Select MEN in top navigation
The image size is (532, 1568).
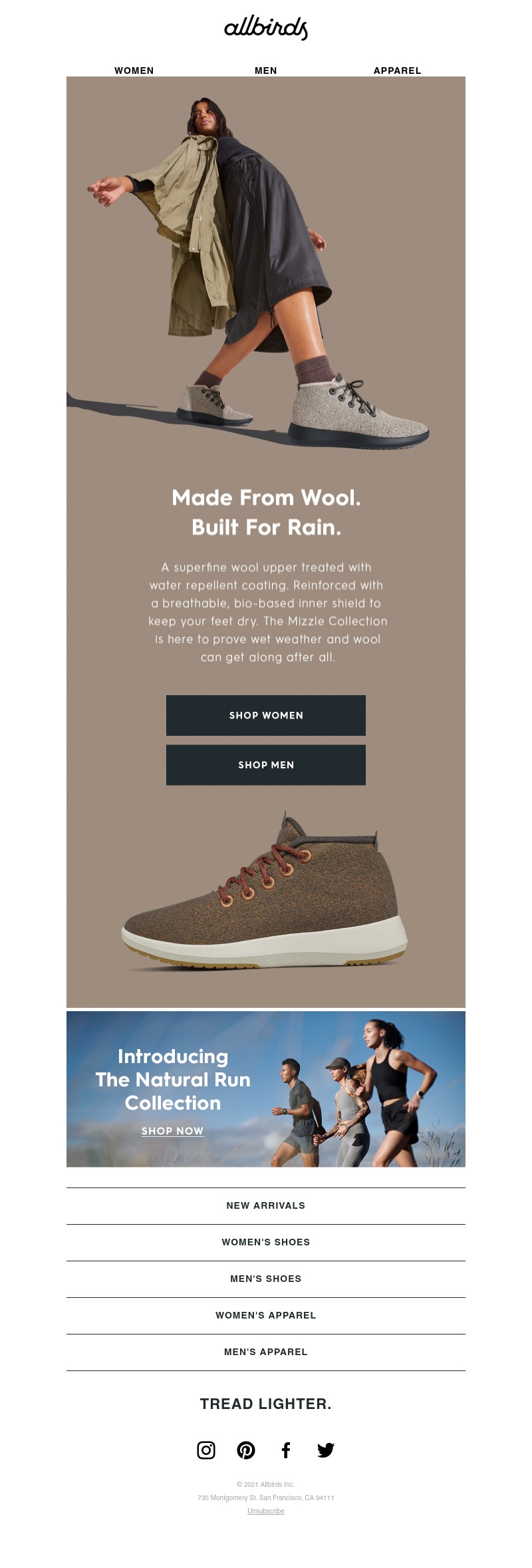[266, 71]
